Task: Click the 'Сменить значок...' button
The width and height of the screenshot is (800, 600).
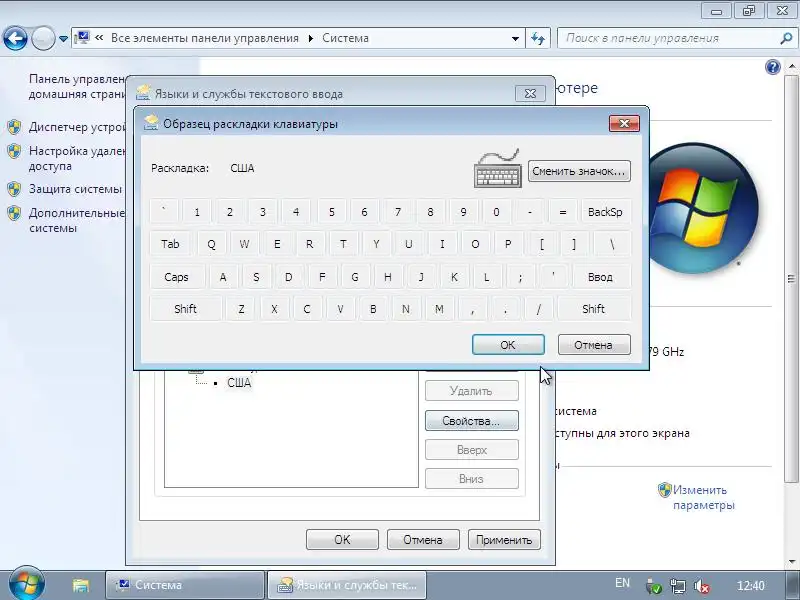Action: pyautogui.click(x=579, y=171)
